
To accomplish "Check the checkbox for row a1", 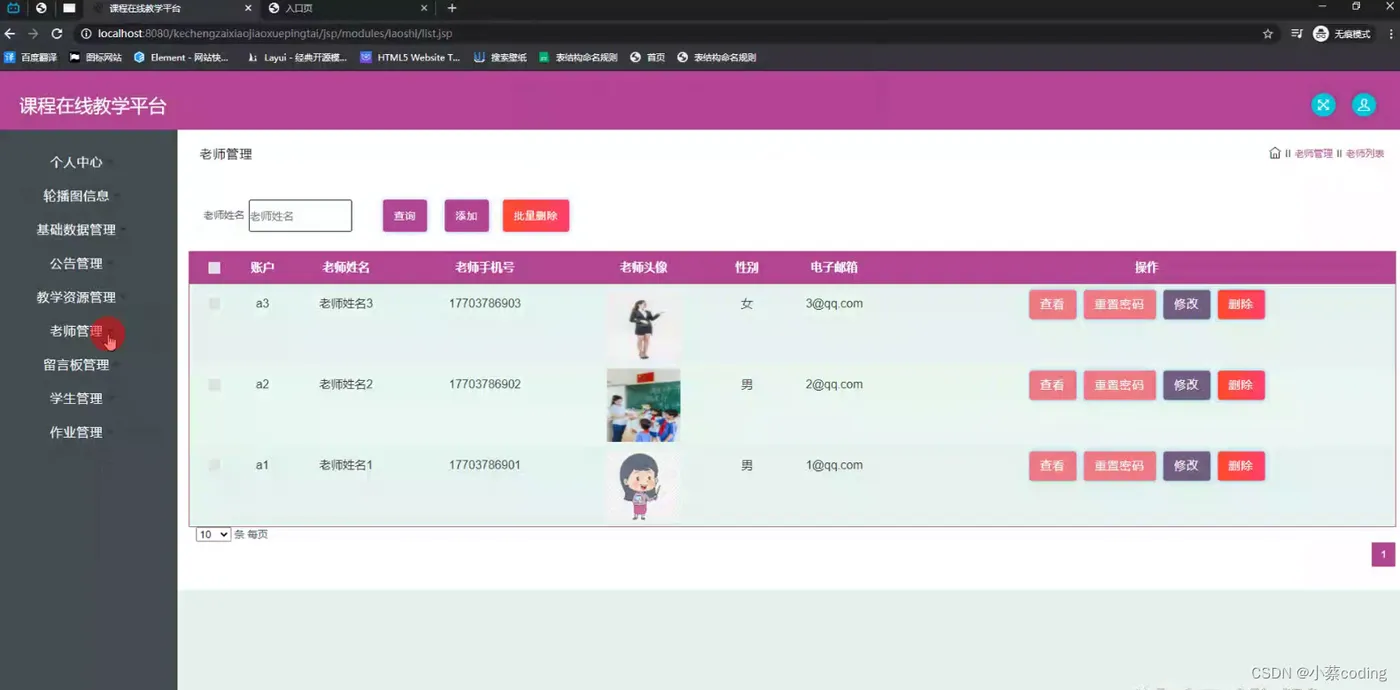I will click(x=214, y=465).
